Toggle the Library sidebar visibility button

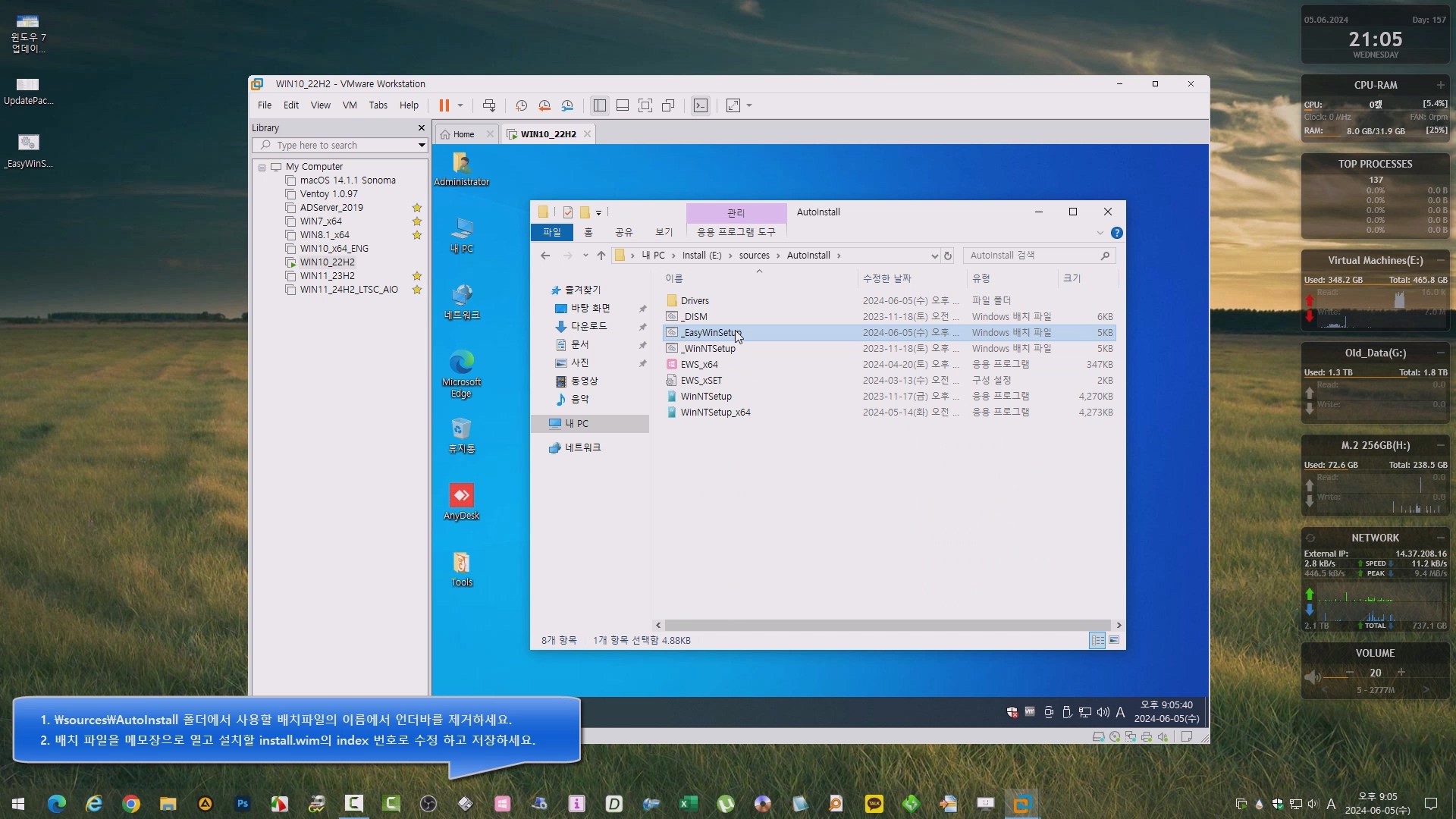[600, 105]
